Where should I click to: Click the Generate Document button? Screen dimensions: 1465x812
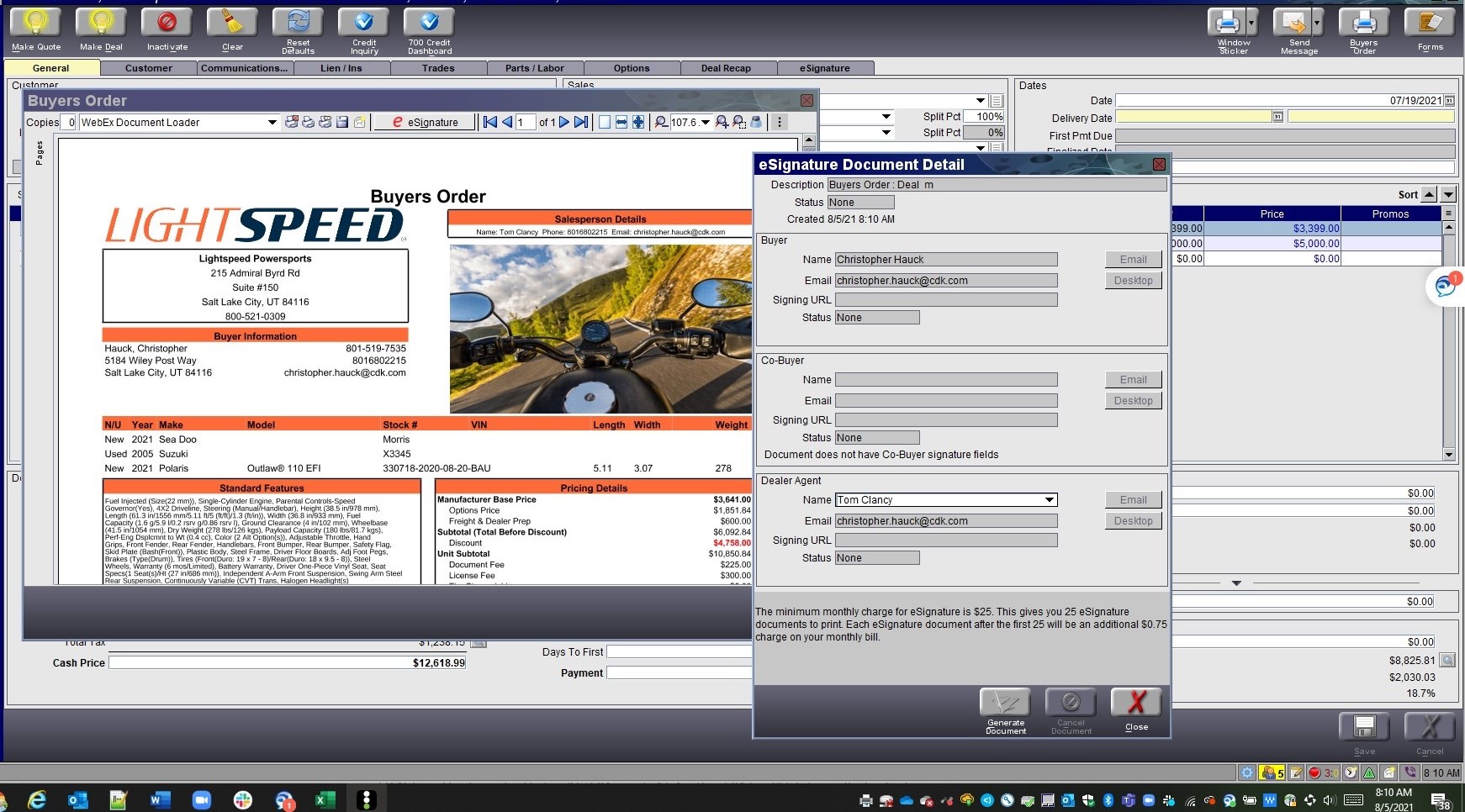pyautogui.click(x=1006, y=711)
